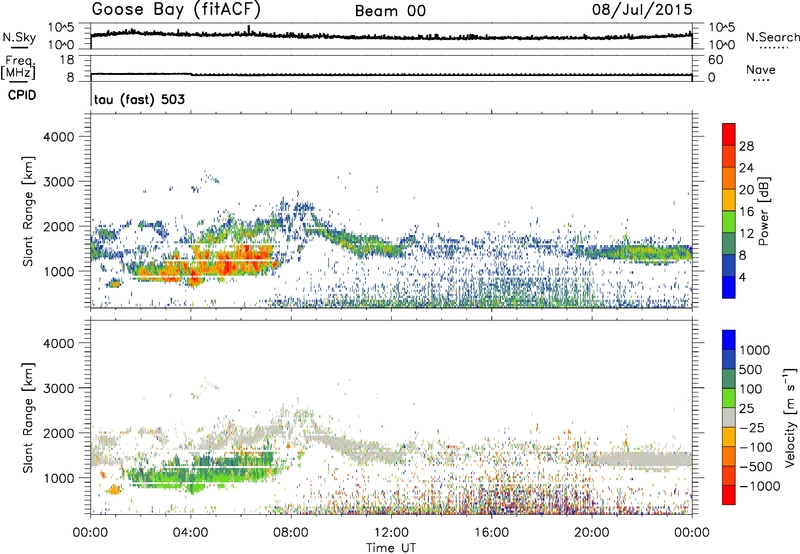This screenshot has width=800, height=554.
Task: Click the blue bottom of Power colorbar
Action: [x=729, y=287]
